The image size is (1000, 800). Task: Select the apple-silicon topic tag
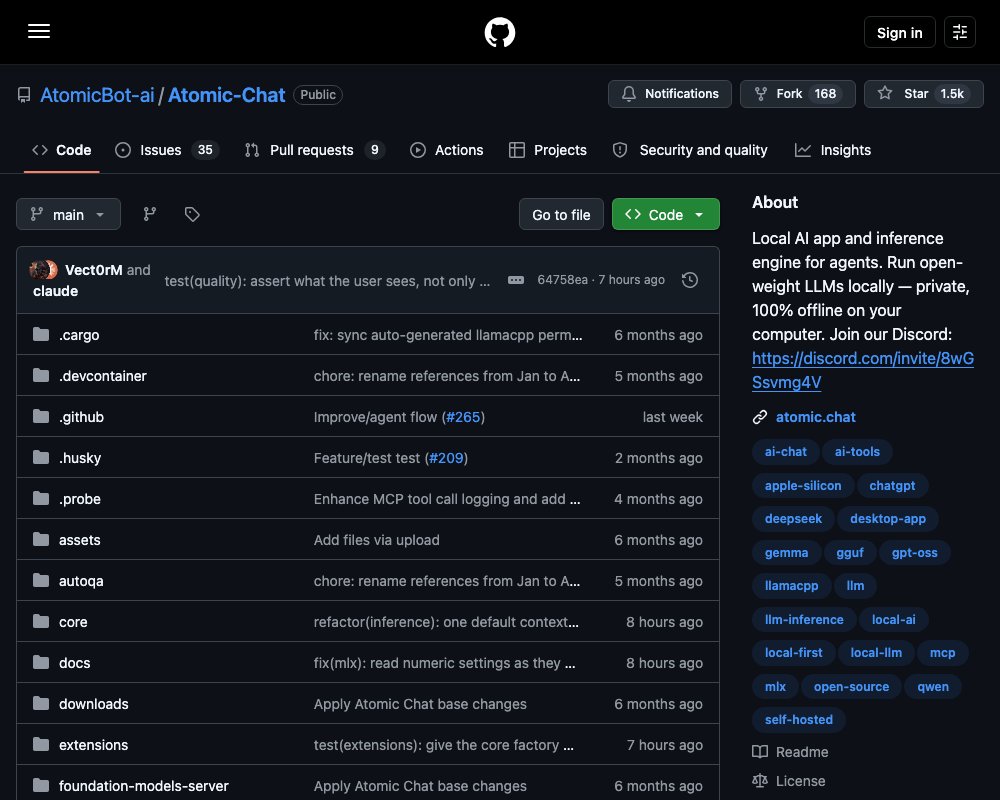click(803, 485)
